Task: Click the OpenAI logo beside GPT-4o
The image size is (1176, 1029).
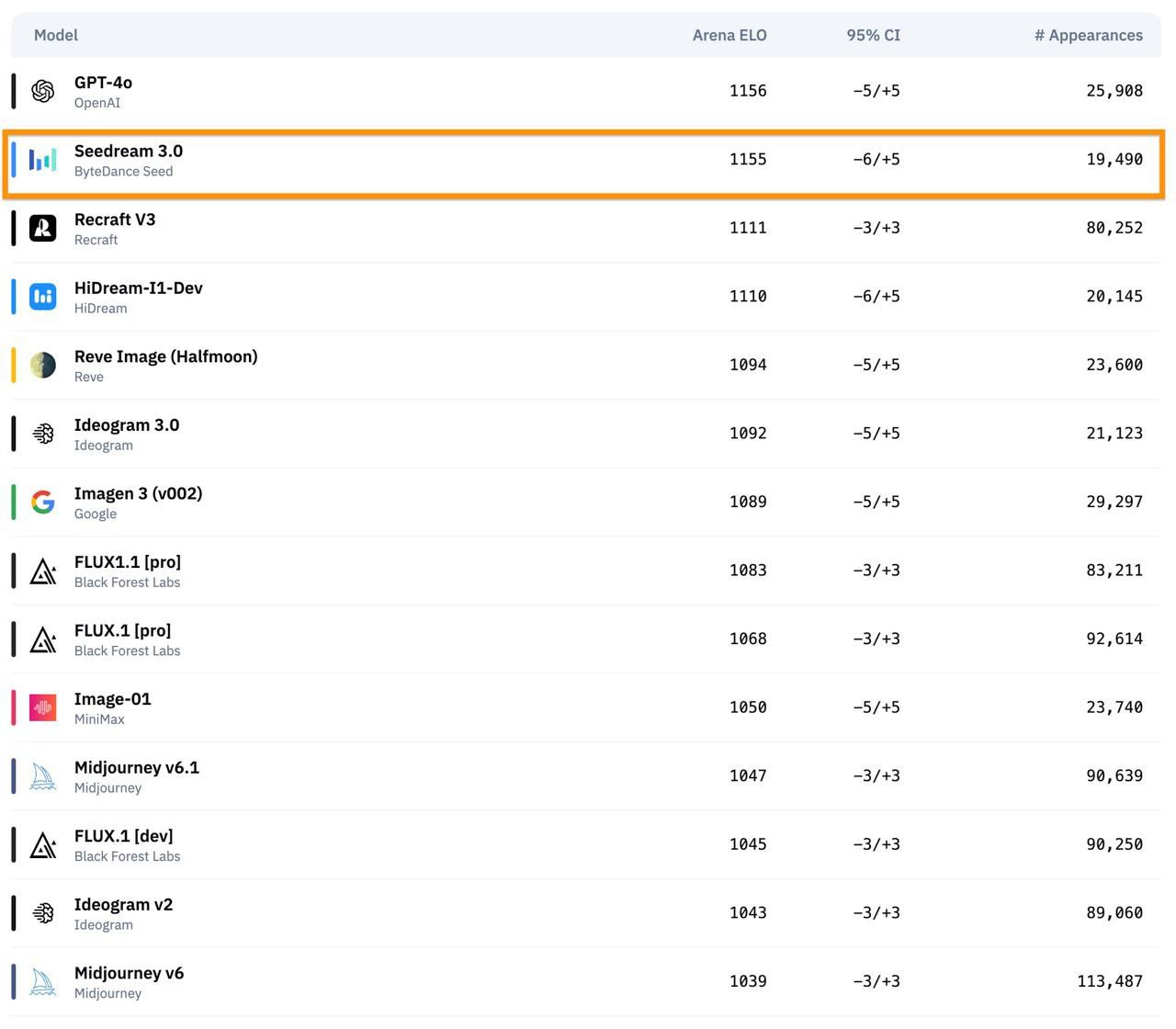Action: coord(43,91)
